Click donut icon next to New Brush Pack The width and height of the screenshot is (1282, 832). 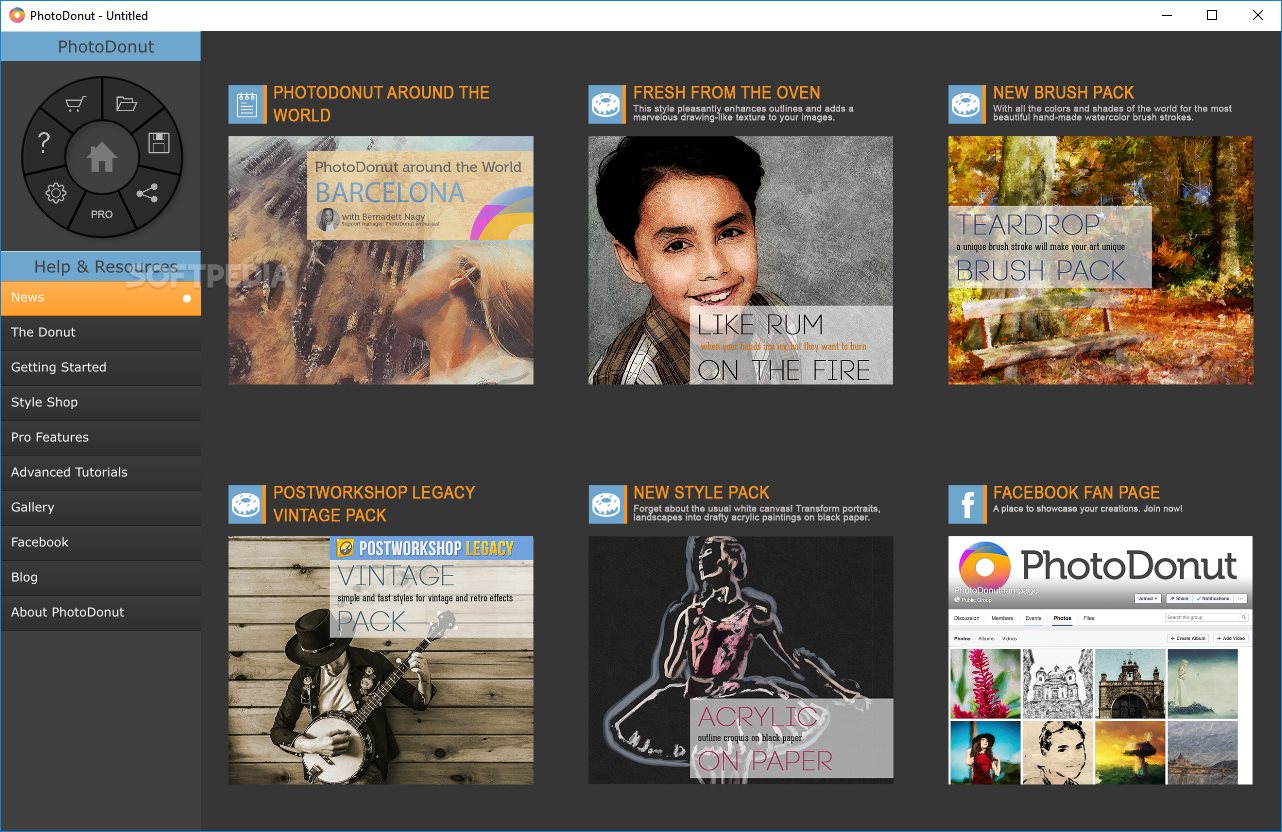pos(968,104)
